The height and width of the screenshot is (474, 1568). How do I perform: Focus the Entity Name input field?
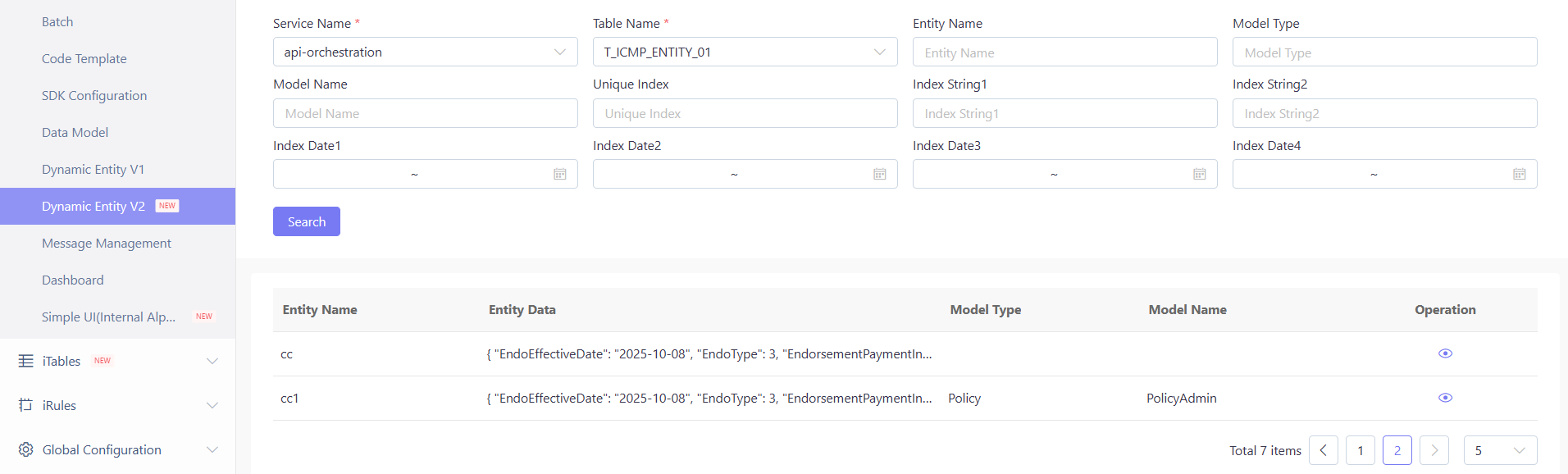[x=1065, y=52]
